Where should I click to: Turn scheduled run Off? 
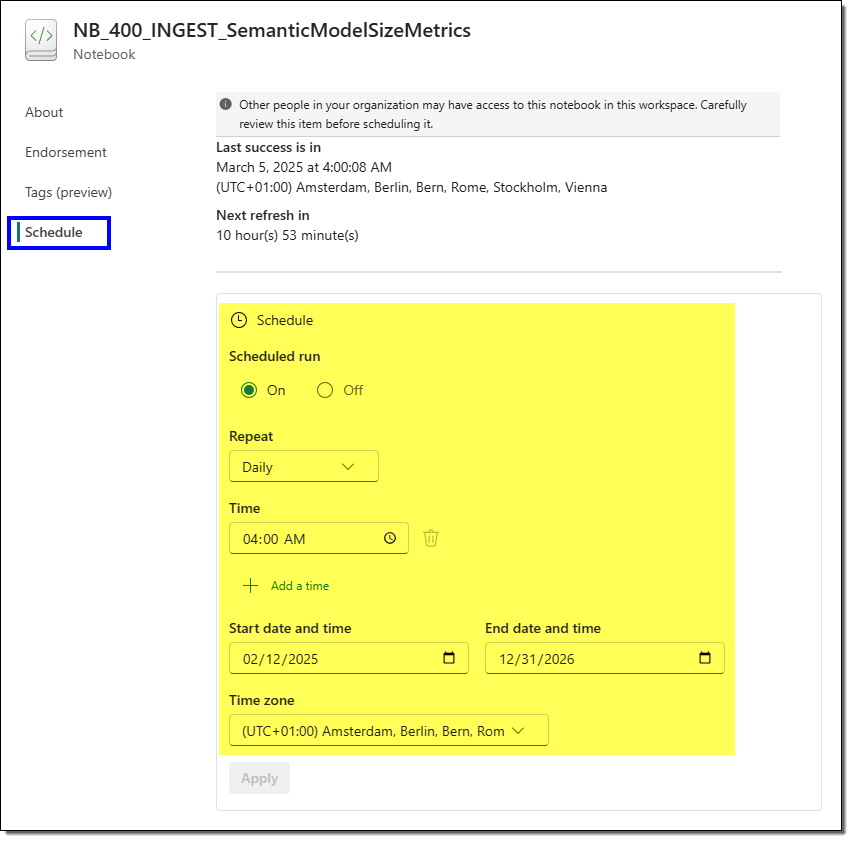click(x=325, y=390)
